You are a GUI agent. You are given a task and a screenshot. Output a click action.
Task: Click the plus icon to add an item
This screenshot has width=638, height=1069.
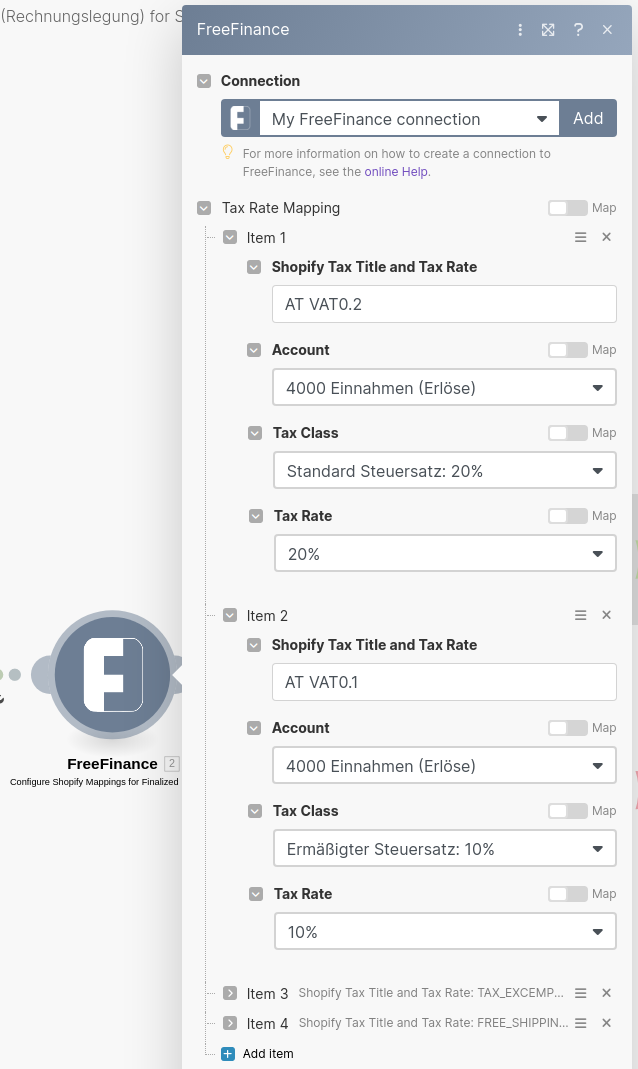[x=228, y=1053]
